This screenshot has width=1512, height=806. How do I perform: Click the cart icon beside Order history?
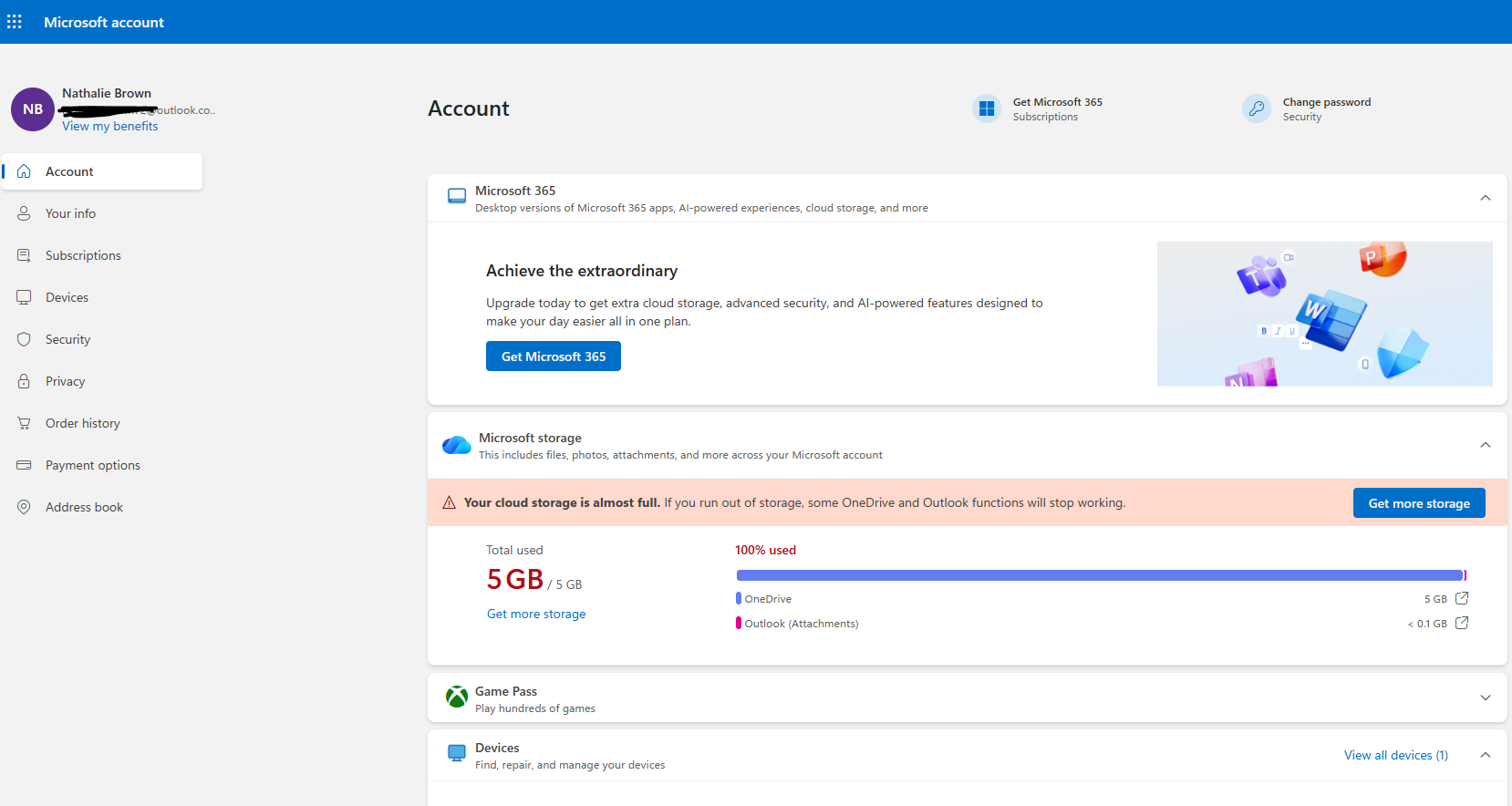point(24,423)
